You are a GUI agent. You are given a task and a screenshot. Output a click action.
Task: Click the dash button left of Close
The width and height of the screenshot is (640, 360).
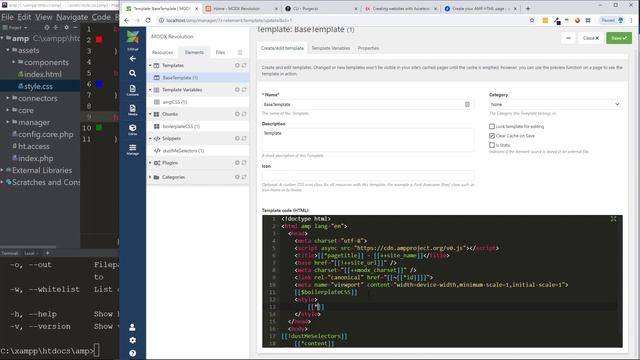click(x=569, y=38)
